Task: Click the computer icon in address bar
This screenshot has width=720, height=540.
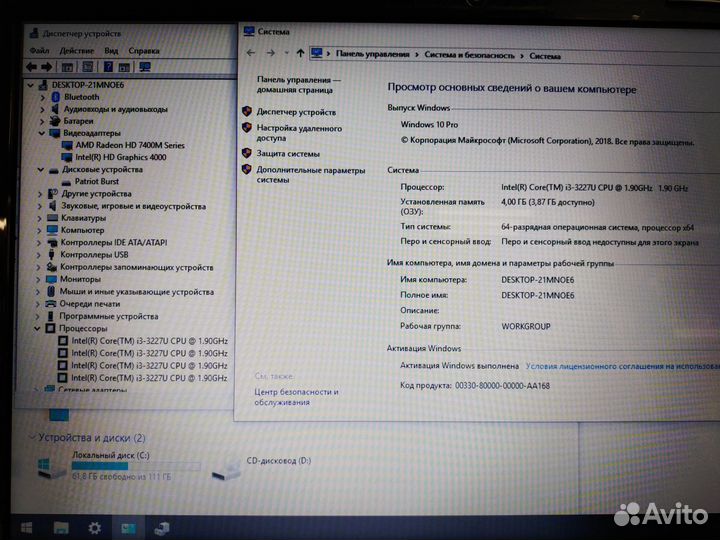Action: (x=316, y=53)
